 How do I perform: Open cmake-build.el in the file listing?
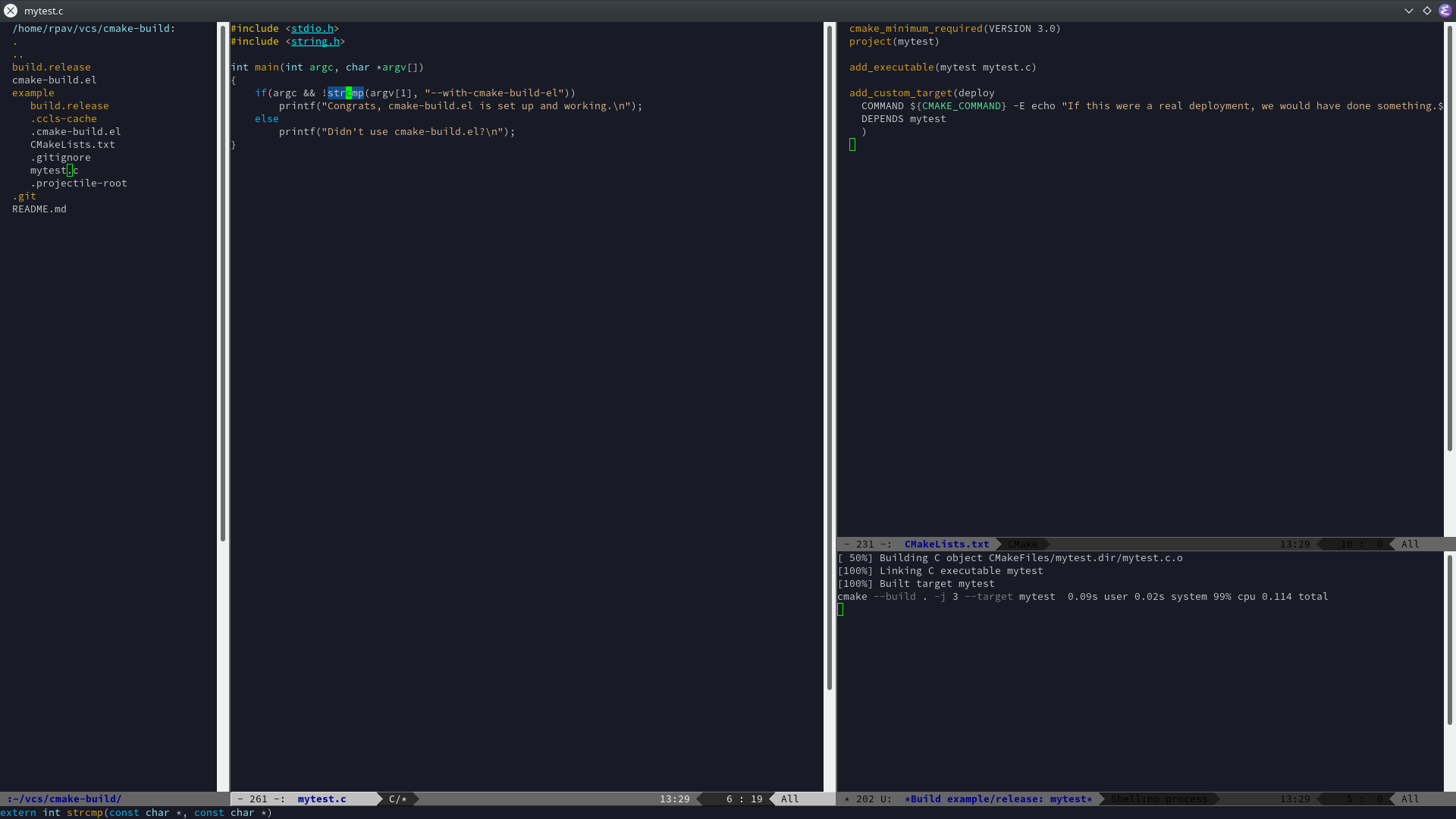(54, 80)
